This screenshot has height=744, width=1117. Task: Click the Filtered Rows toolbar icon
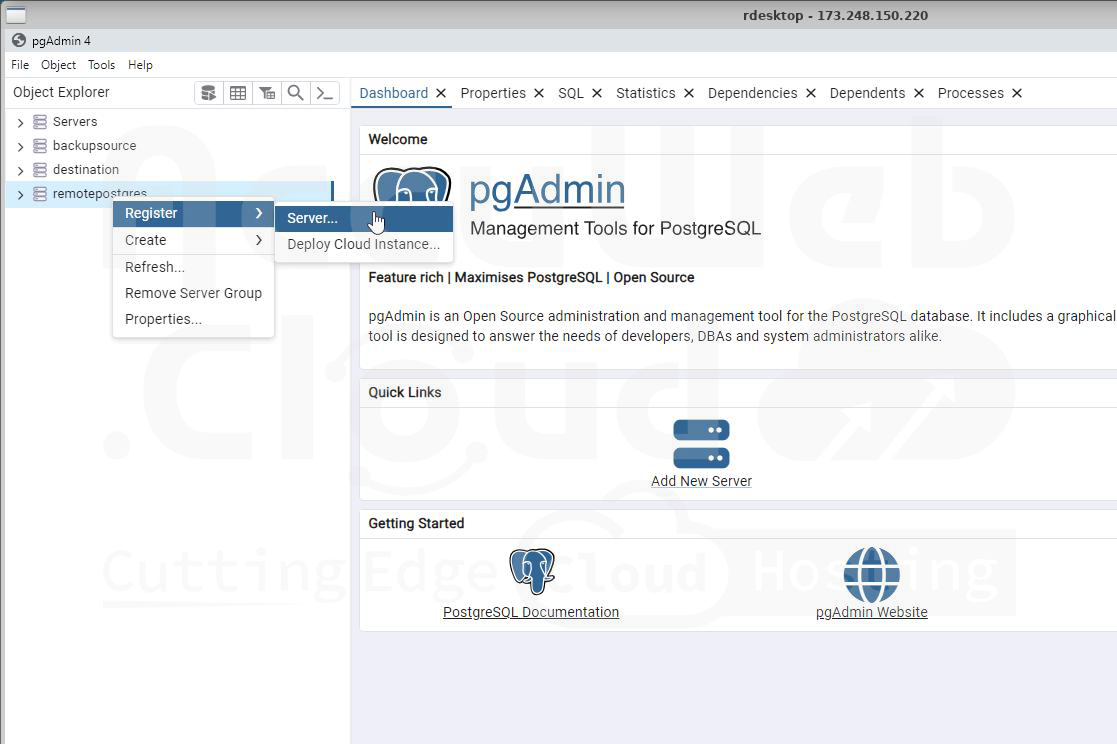(267, 93)
